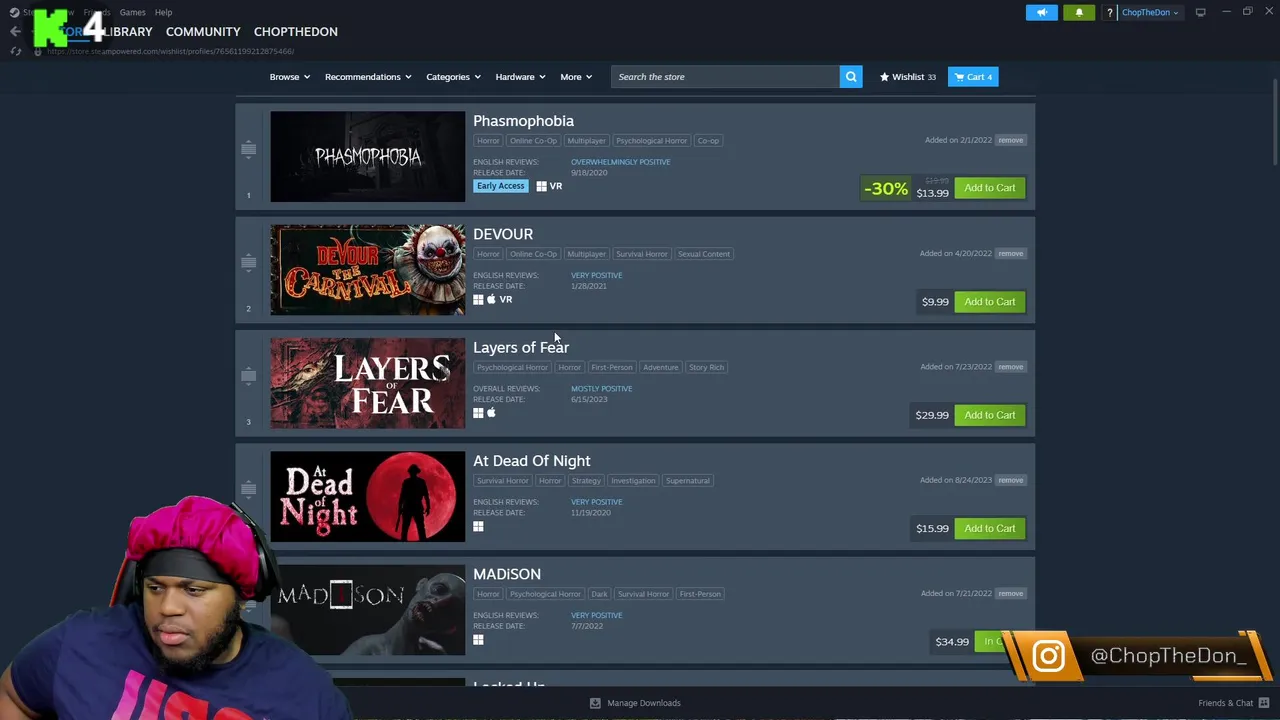
Task: Click the Search the store field
Action: pos(725,77)
